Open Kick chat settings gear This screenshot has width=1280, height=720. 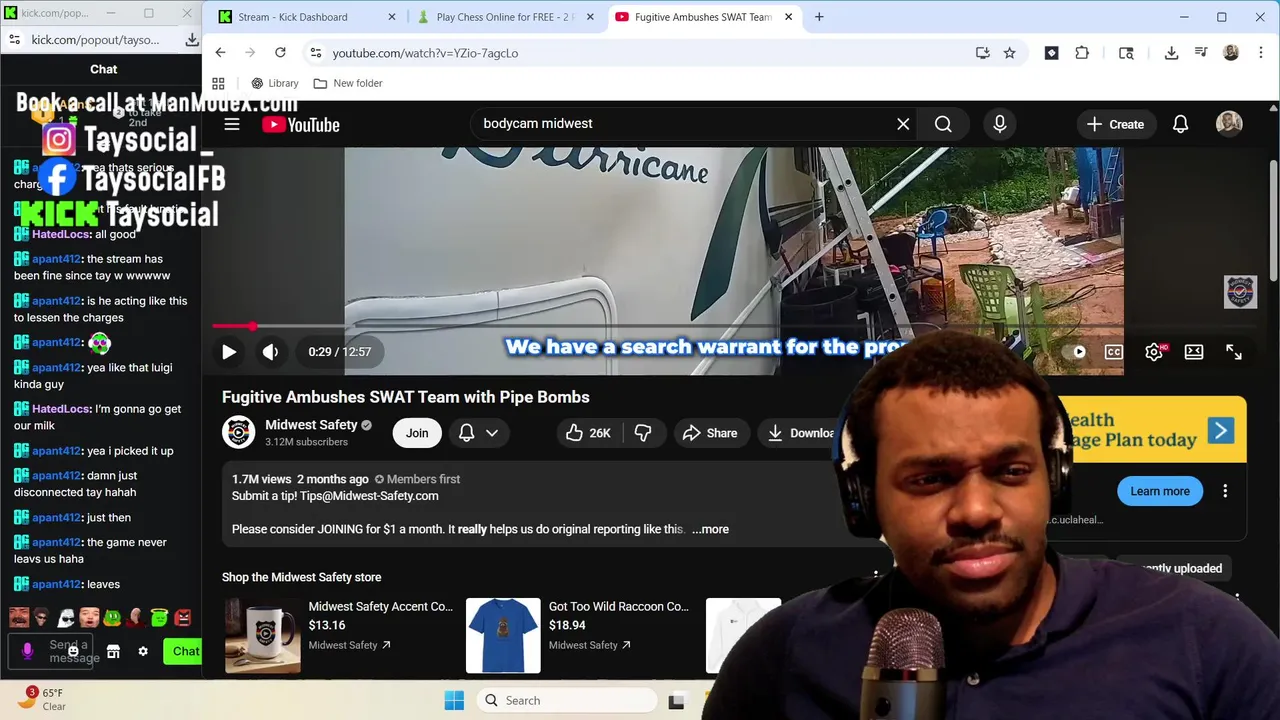pos(143,651)
